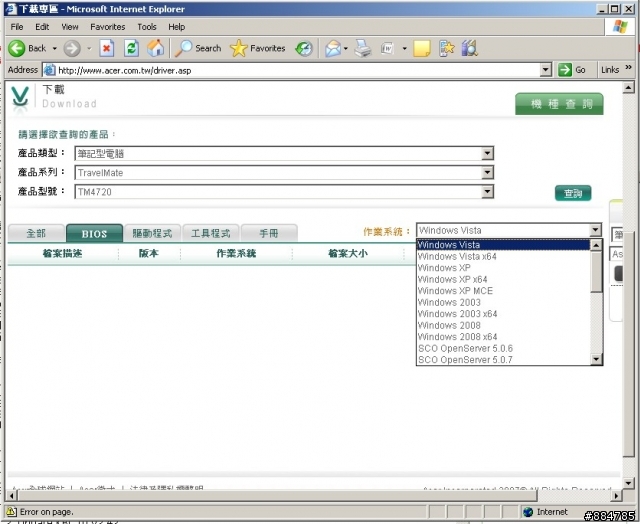Image resolution: width=640 pixels, height=524 pixels.
Task: Click the Internet zone globe icon
Action: (528, 512)
